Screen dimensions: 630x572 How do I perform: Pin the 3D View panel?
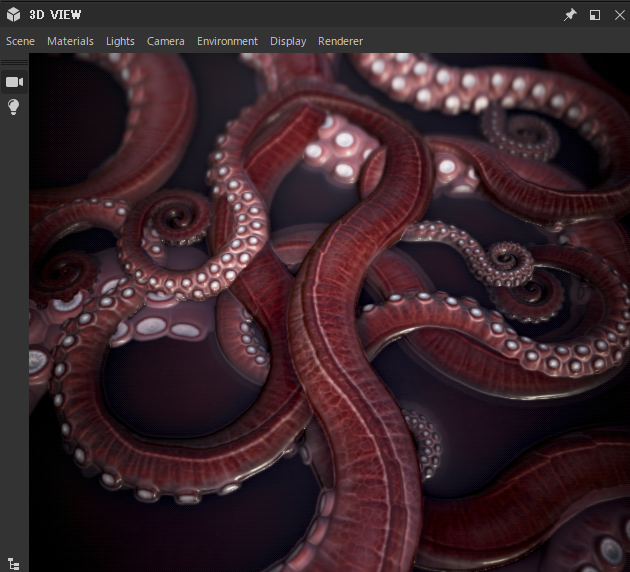click(570, 15)
